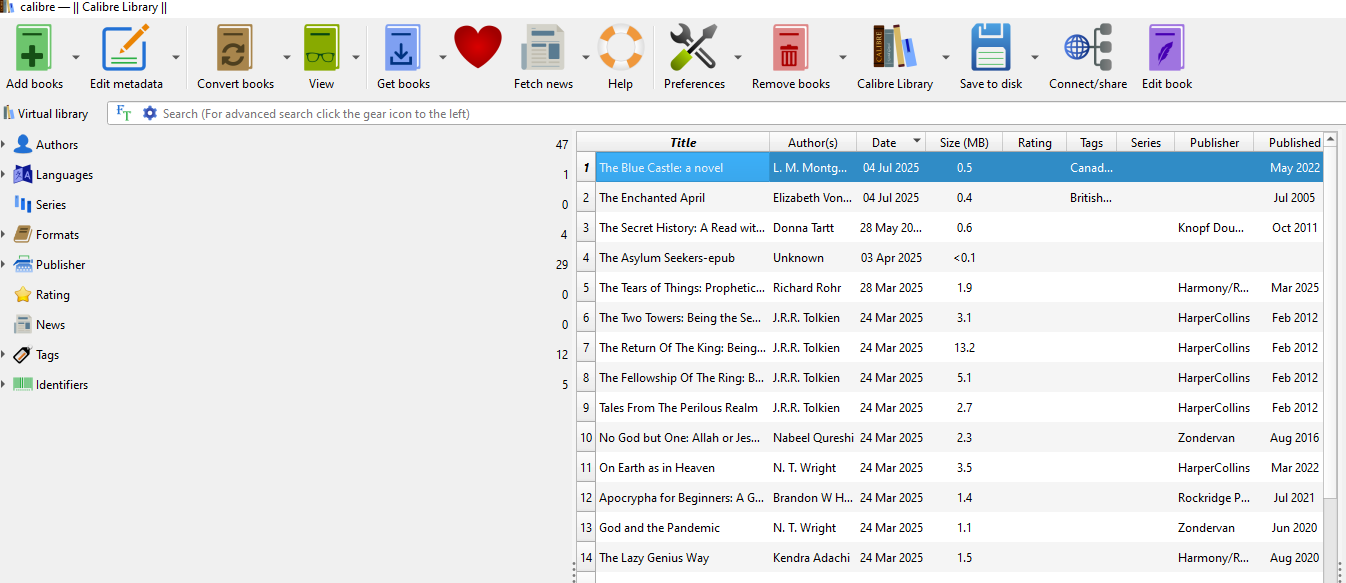Open the Virtual library button
1346x583 pixels.
point(46,113)
